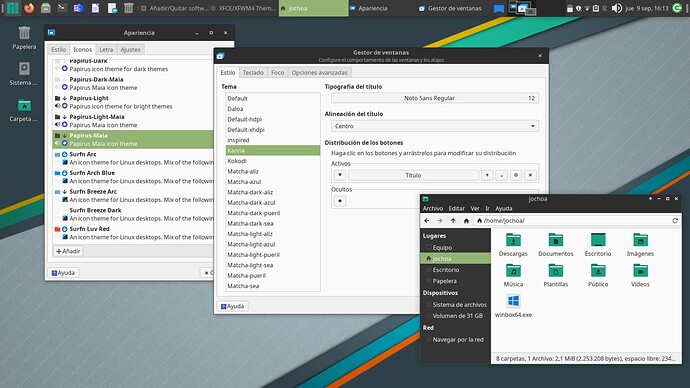Select the Surfn Luv Red icon theme
The width and height of the screenshot is (690, 388).
tap(133, 233)
